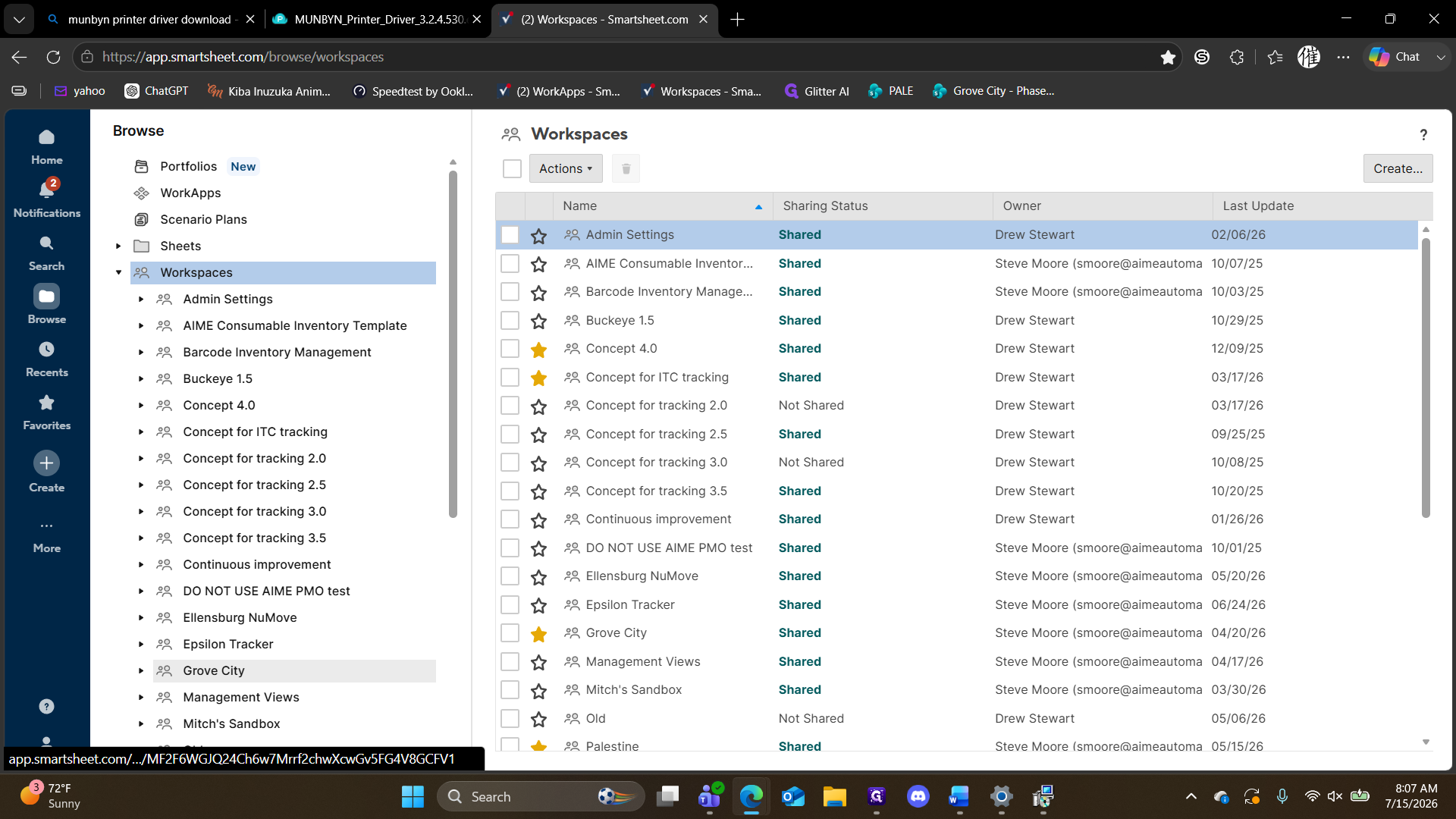The height and width of the screenshot is (819, 1456).
Task: Open the Palestine workspace row
Action: (x=612, y=745)
